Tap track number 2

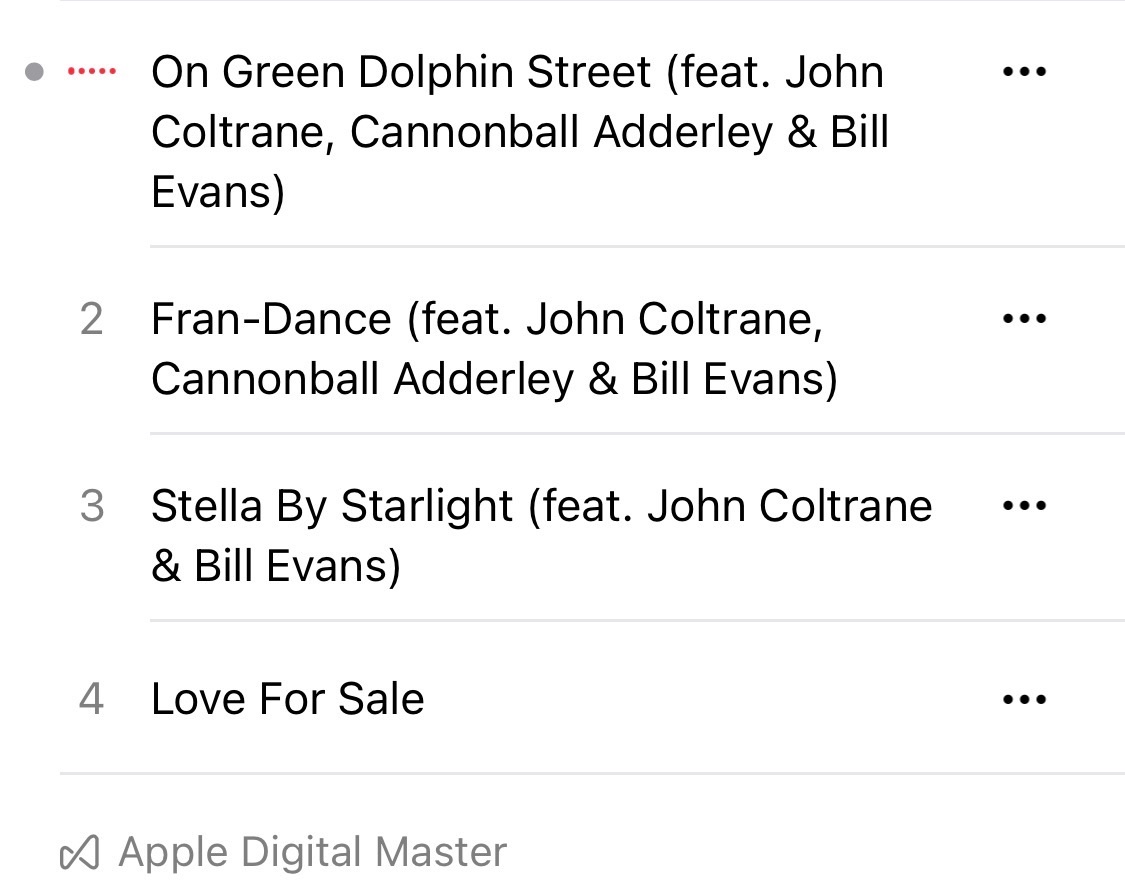click(x=91, y=319)
